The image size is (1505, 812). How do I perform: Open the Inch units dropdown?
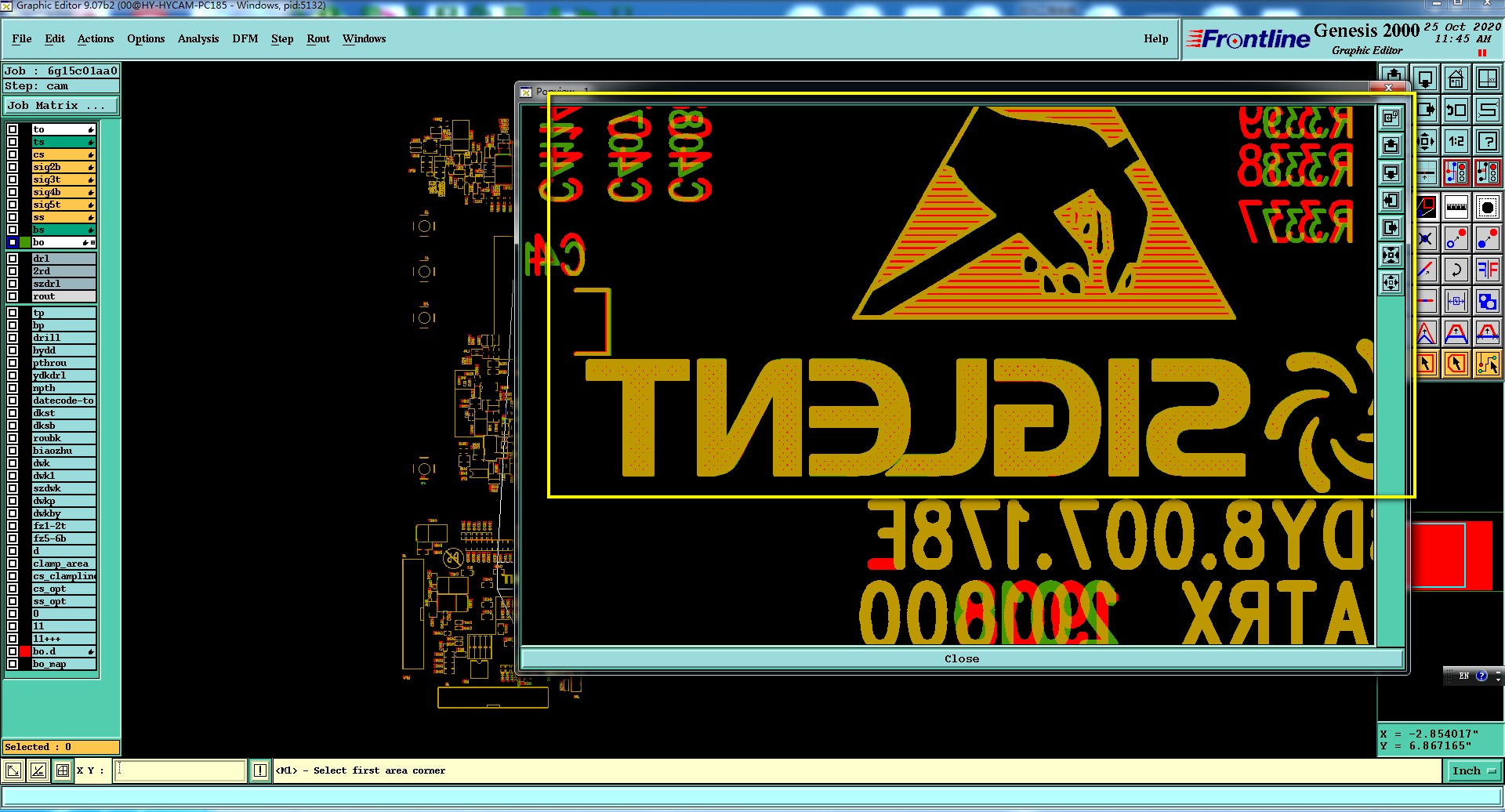pyautogui.click(x=1473, y=770)
